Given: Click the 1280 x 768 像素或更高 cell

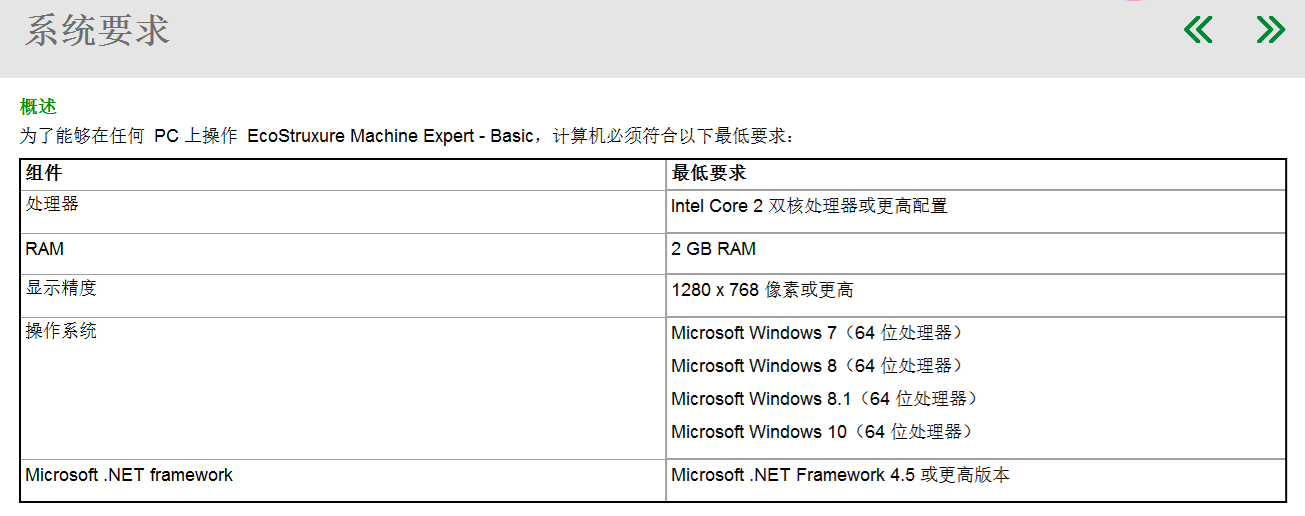Looking at the screenshot, I should pos(762,291).
